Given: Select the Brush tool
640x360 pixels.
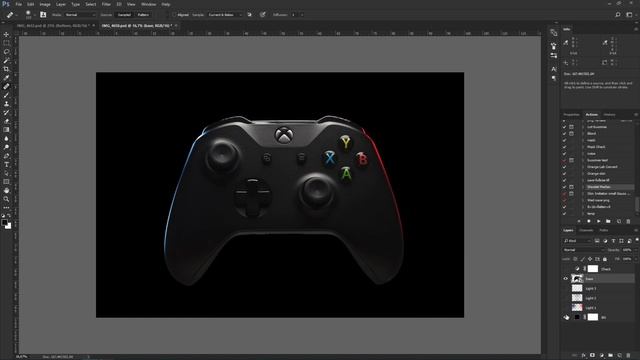Looking at the screenshot, I should pyautogui.click(x=6, y=95).
